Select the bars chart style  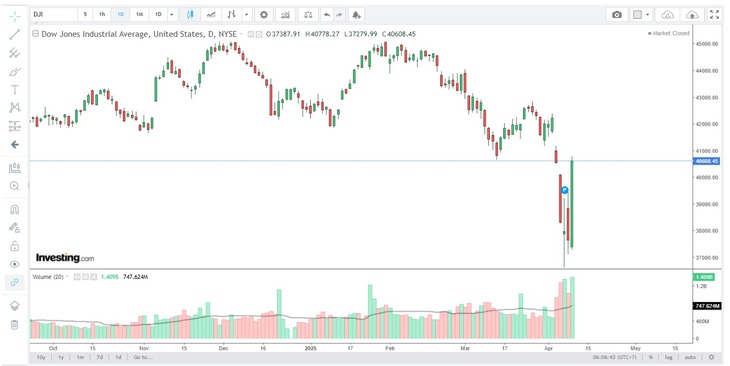231,14
